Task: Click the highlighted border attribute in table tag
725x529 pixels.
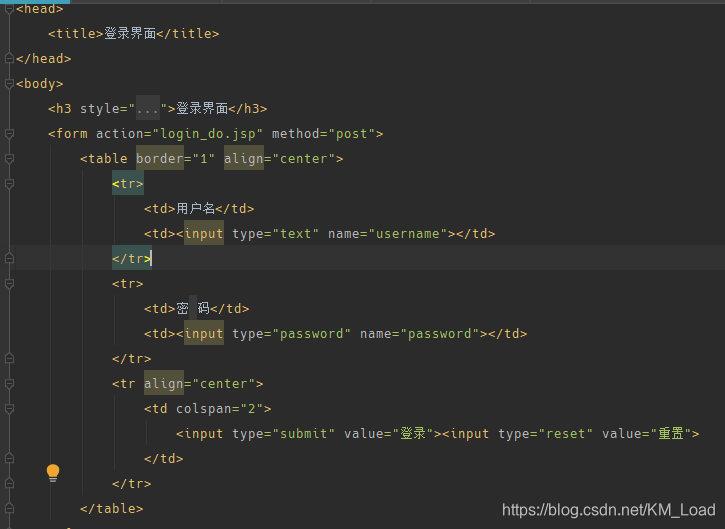Action: point(160,158)
